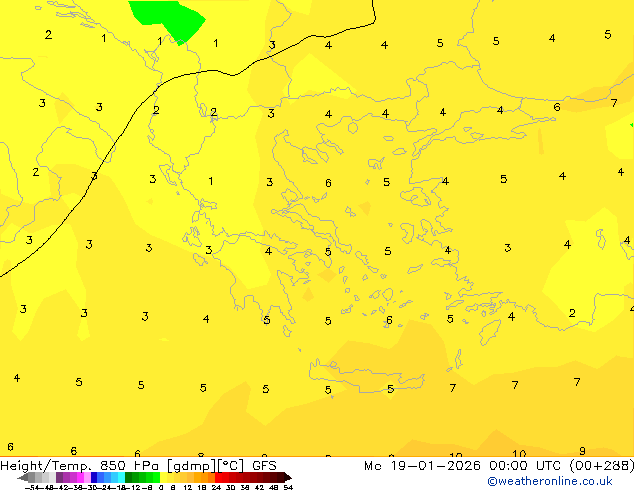The image size is (634, 490).
Task: Pick the bright yellow legend swatch above 0
Action: pyautogui.click(x=163, y=477)
